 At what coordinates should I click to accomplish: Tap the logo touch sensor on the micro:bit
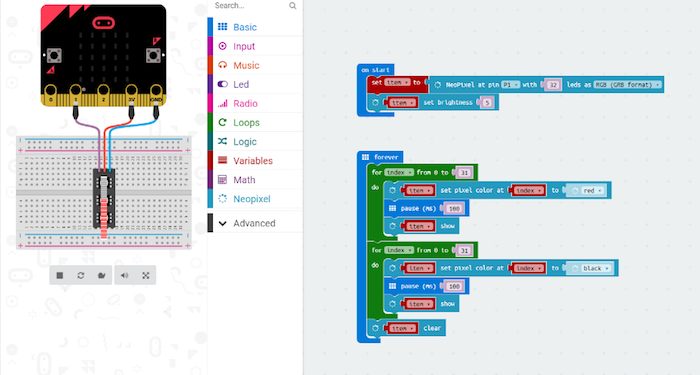point(103,22)
